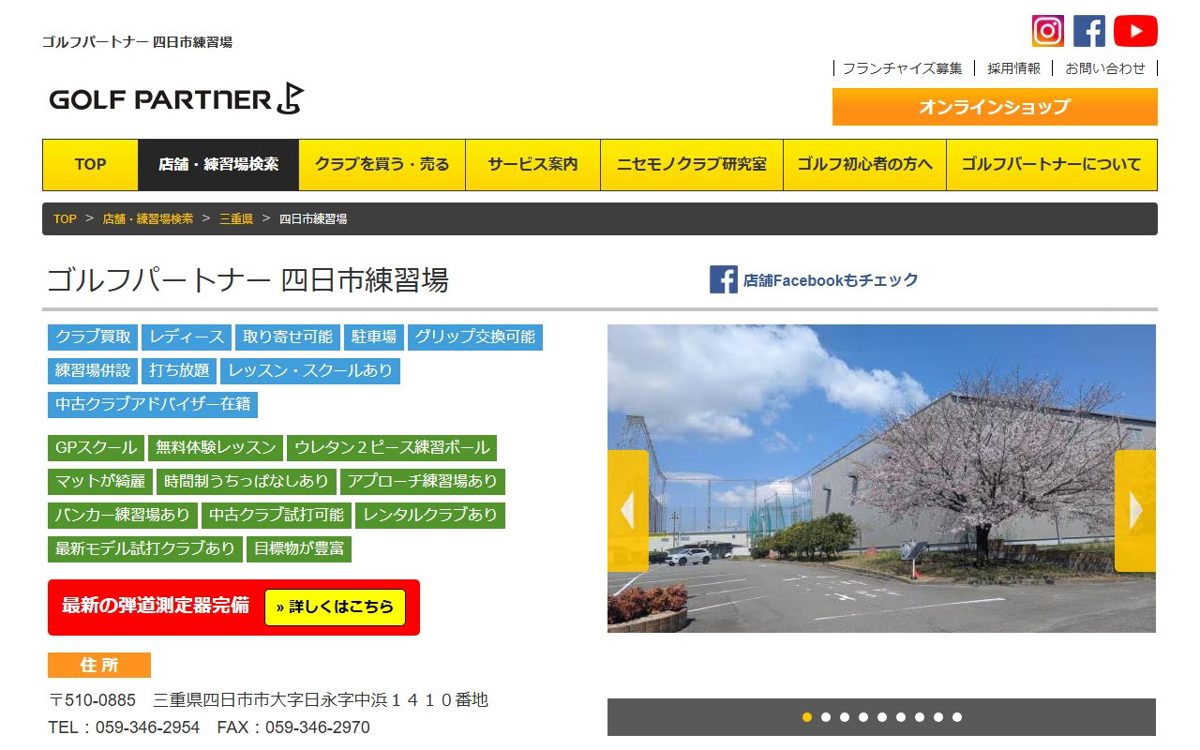
Task: Open フランチャイズ募集 link
Action: tap(902, 68)
